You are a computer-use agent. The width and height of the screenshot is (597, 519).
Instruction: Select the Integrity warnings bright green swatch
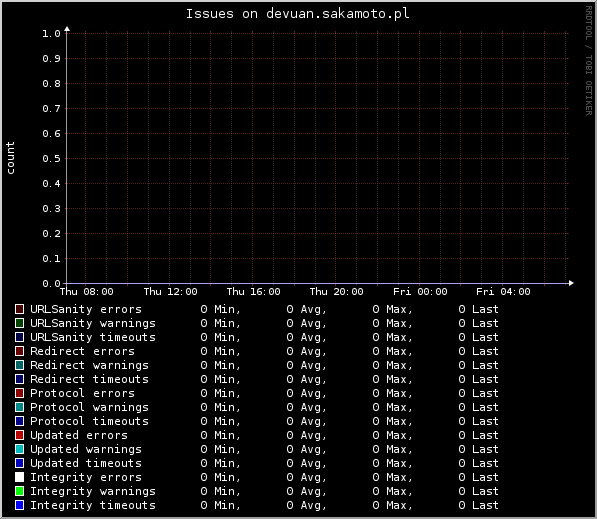pos(19,491)
